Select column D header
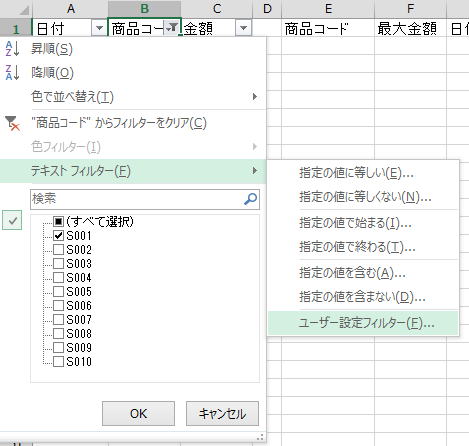The height and width of the screenshot is (446, 469). pyautogui.click(x=267, y=9)
